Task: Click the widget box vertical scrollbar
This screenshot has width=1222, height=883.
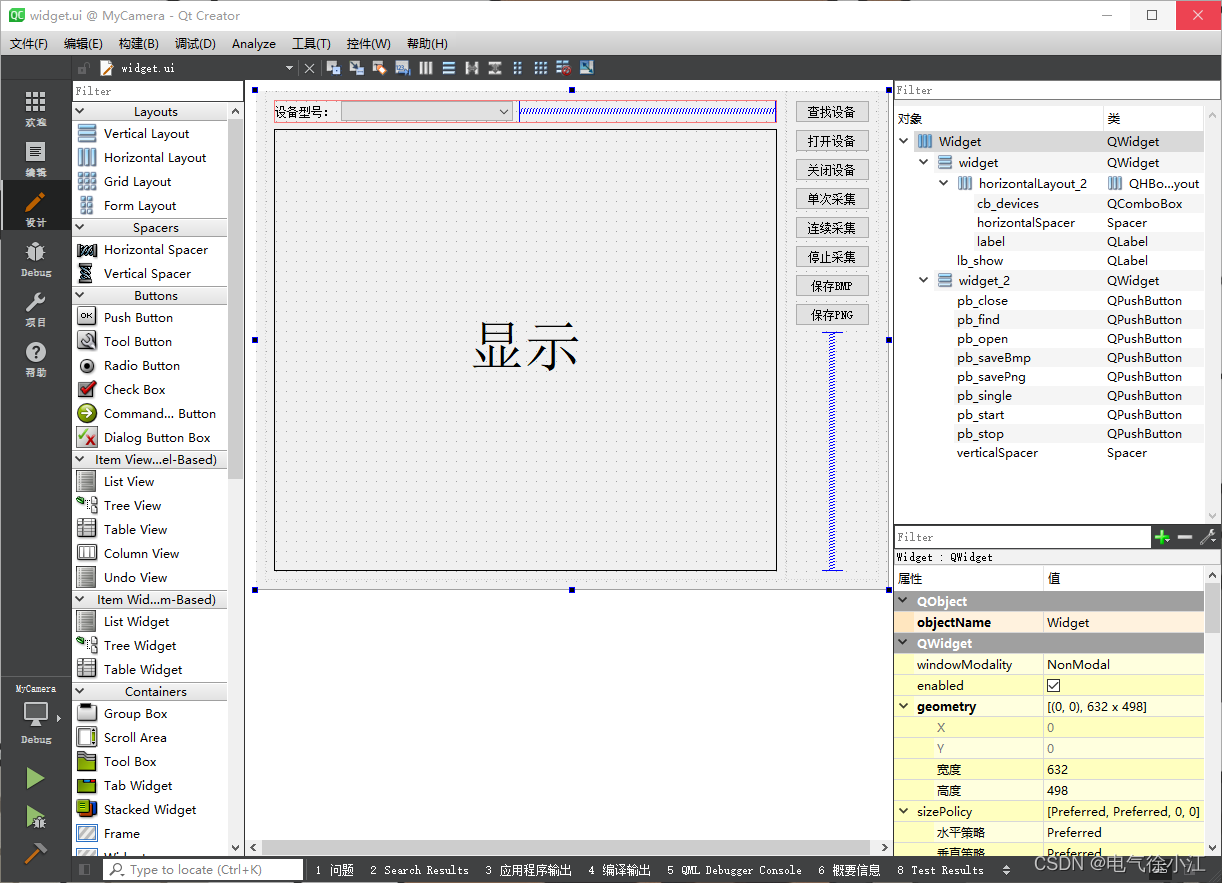Action: click(x=236, y=300)
